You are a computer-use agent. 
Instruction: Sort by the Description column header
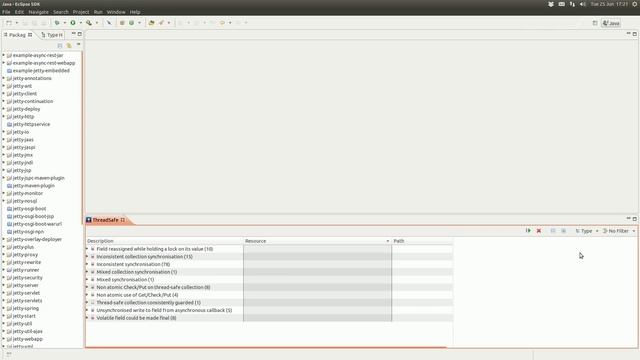click(164, 241)
